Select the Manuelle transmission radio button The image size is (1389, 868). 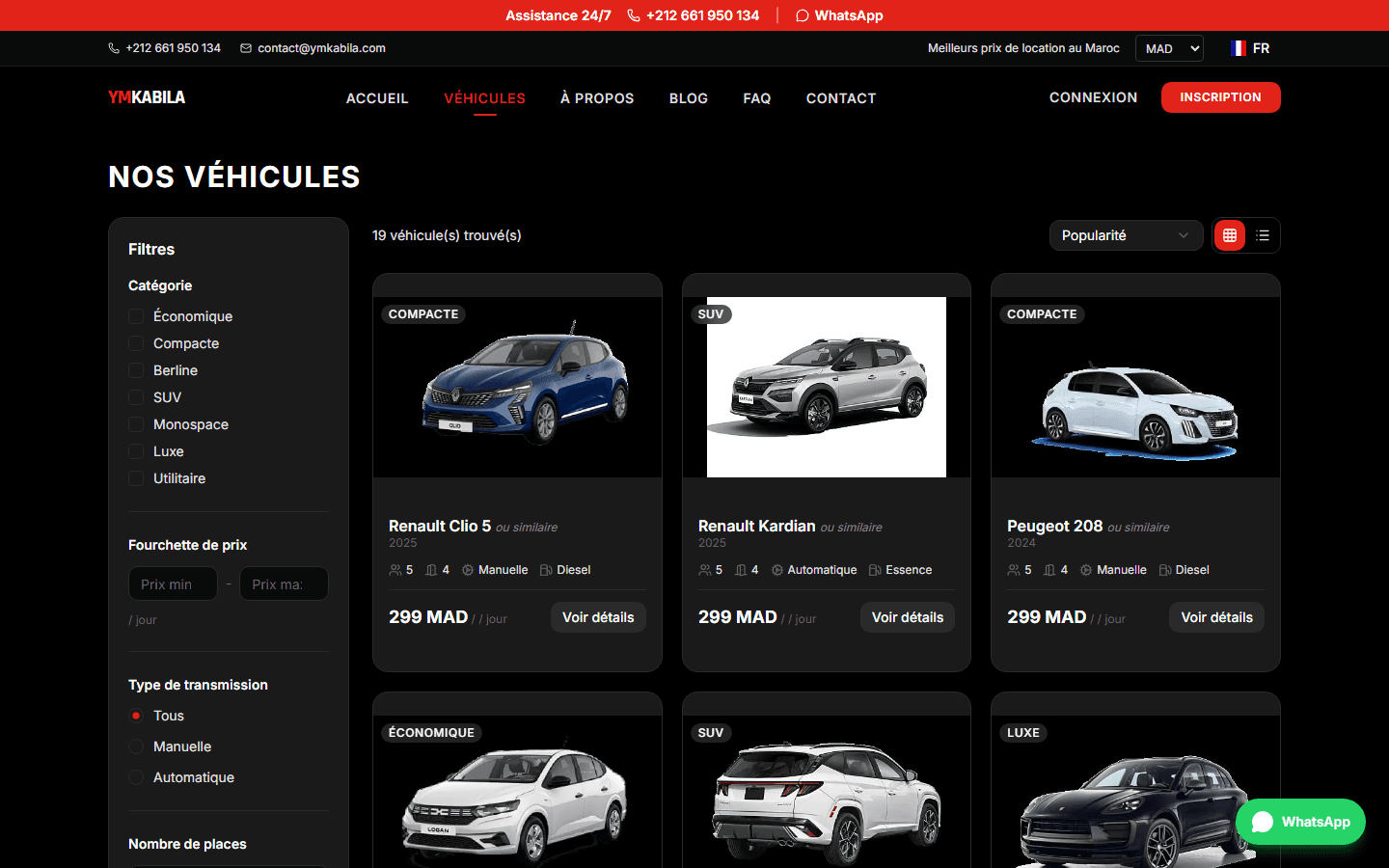136,746
